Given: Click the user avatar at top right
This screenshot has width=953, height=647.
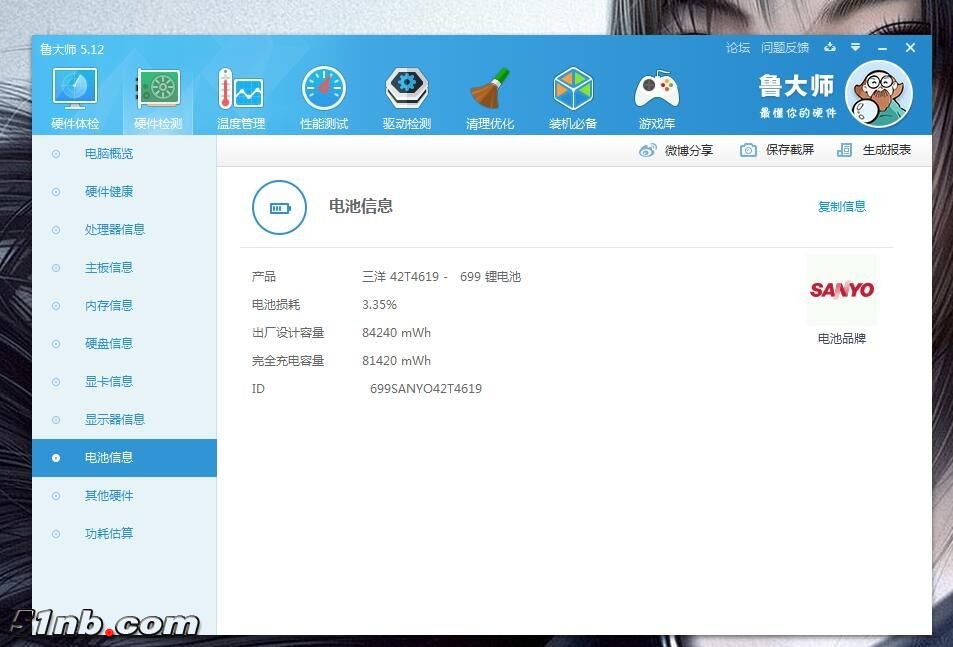Looking at the screenshot, I should (x=877, y=93).
